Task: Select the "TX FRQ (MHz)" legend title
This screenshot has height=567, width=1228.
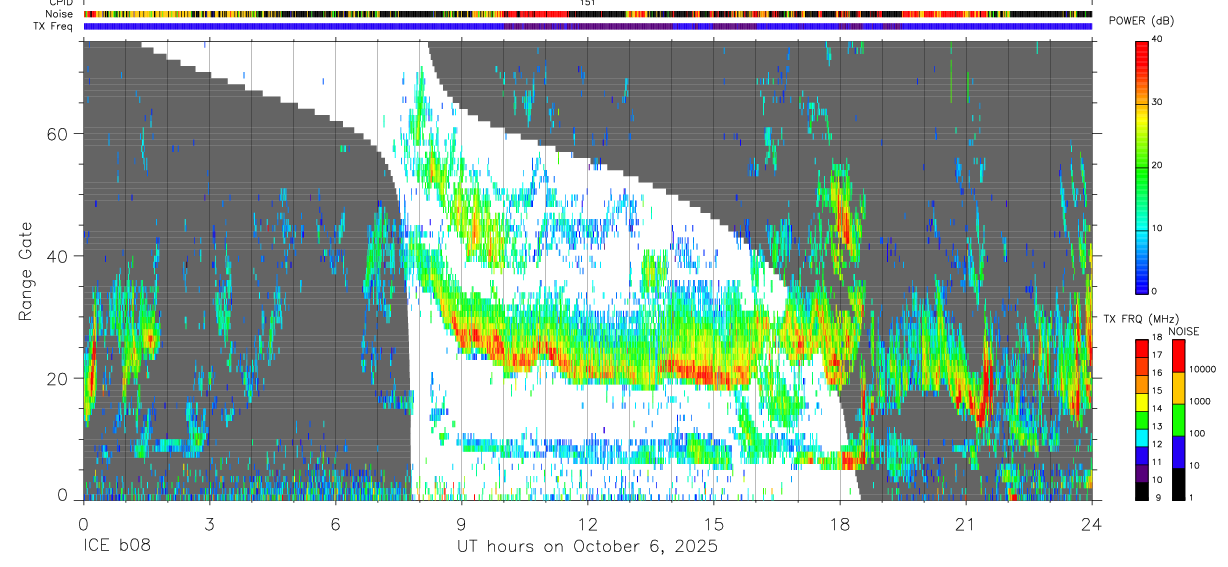Action: 1141,318
